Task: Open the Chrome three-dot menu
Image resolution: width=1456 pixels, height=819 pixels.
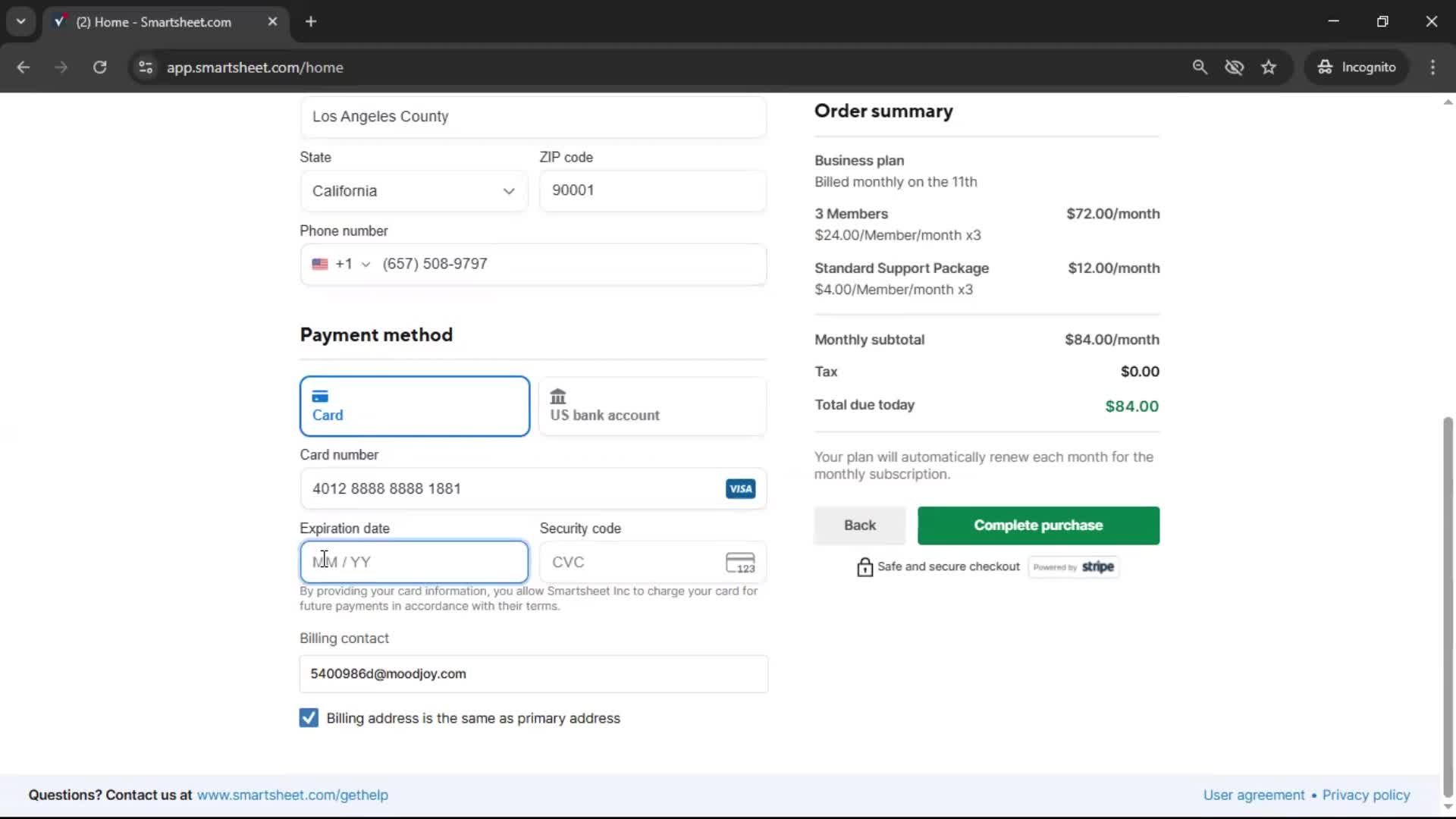Action: [1432, 67]
